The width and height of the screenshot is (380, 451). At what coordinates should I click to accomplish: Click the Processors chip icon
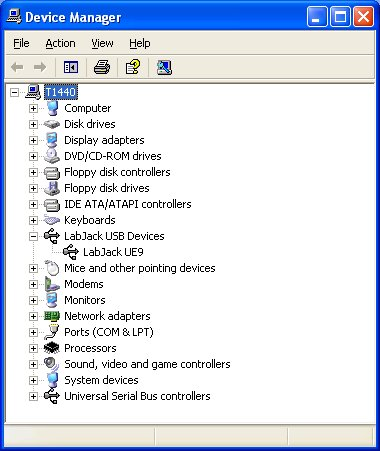coord(52,348)
